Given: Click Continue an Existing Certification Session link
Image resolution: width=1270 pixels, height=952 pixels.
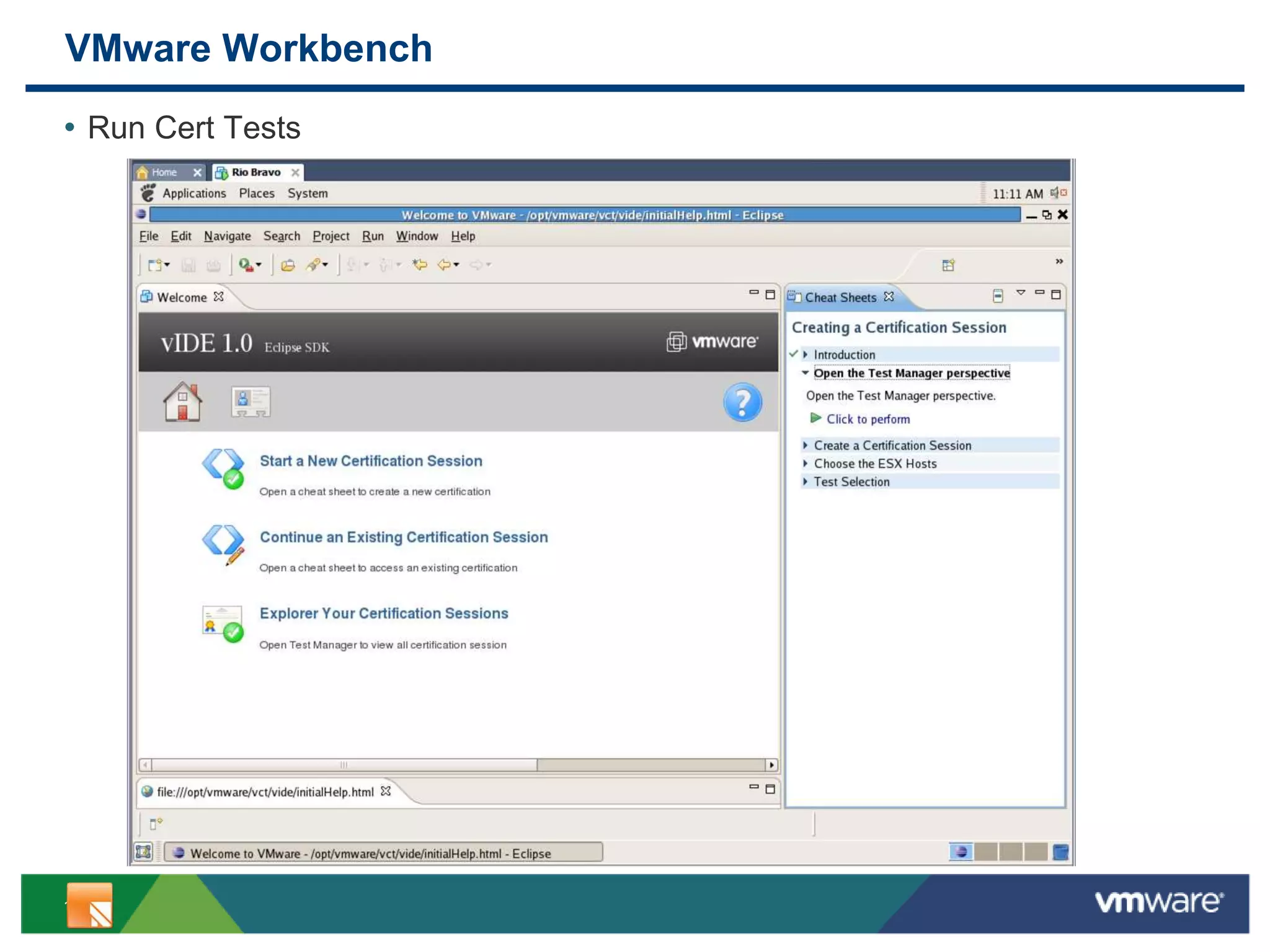Looking at the screenshot, I should 404,537.
